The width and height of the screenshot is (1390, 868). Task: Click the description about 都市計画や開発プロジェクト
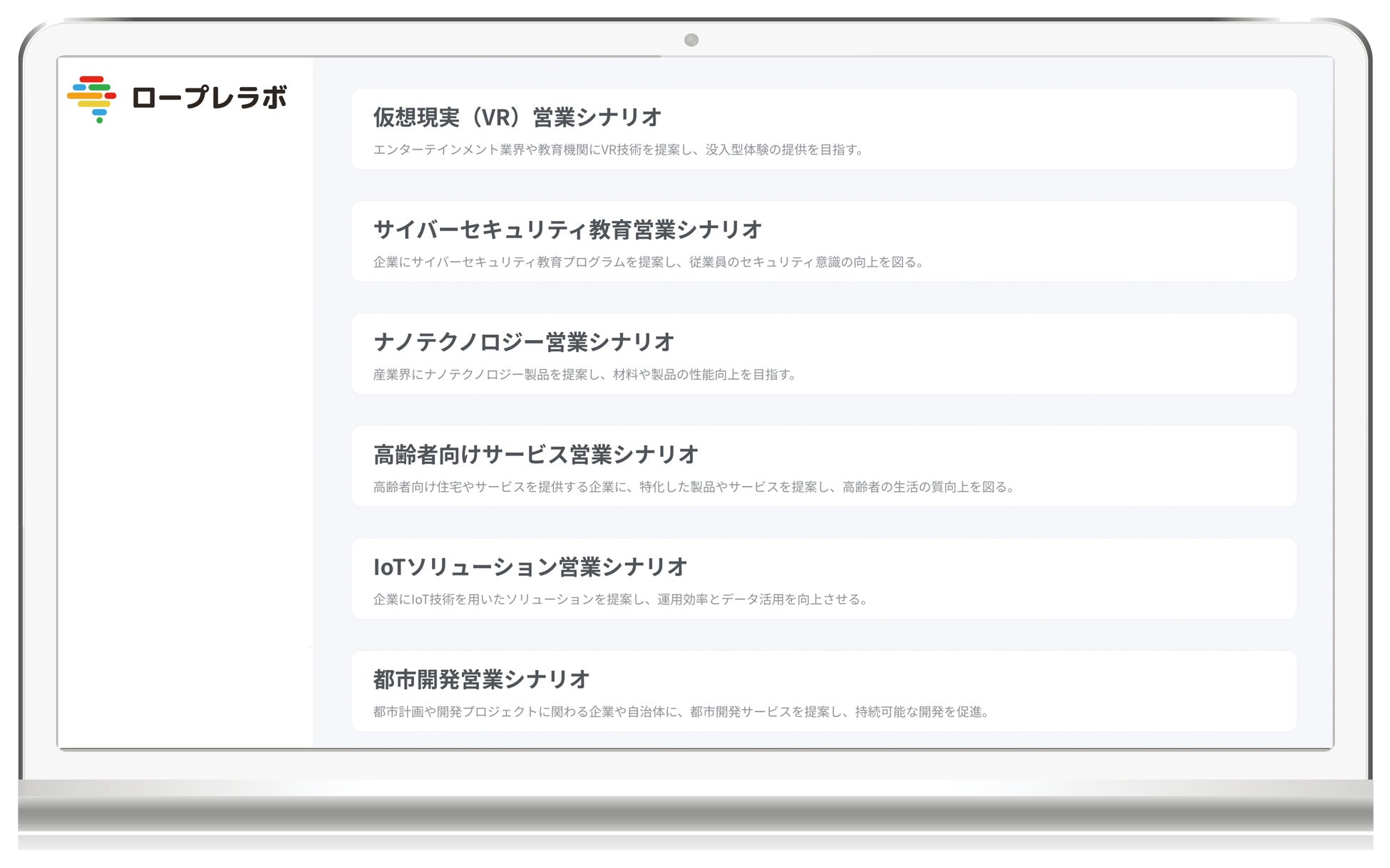point(681,712)
